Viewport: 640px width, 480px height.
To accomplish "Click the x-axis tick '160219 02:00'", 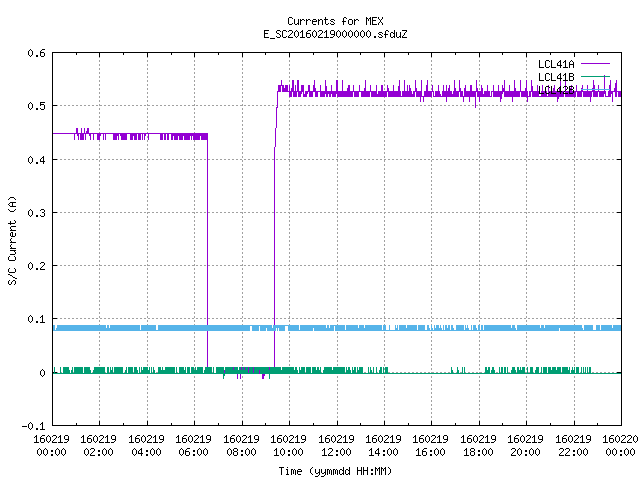I will coord(98,445).
